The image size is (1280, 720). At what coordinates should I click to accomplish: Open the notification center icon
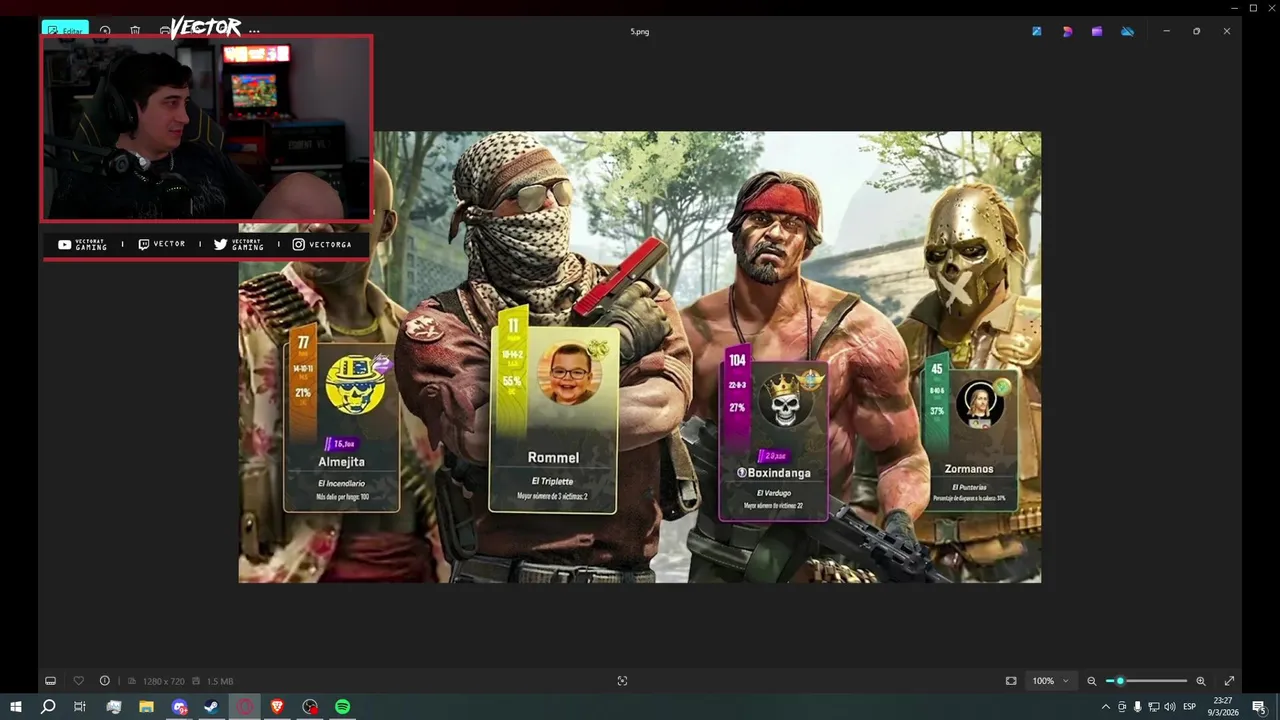click(x=1259, y=707)
